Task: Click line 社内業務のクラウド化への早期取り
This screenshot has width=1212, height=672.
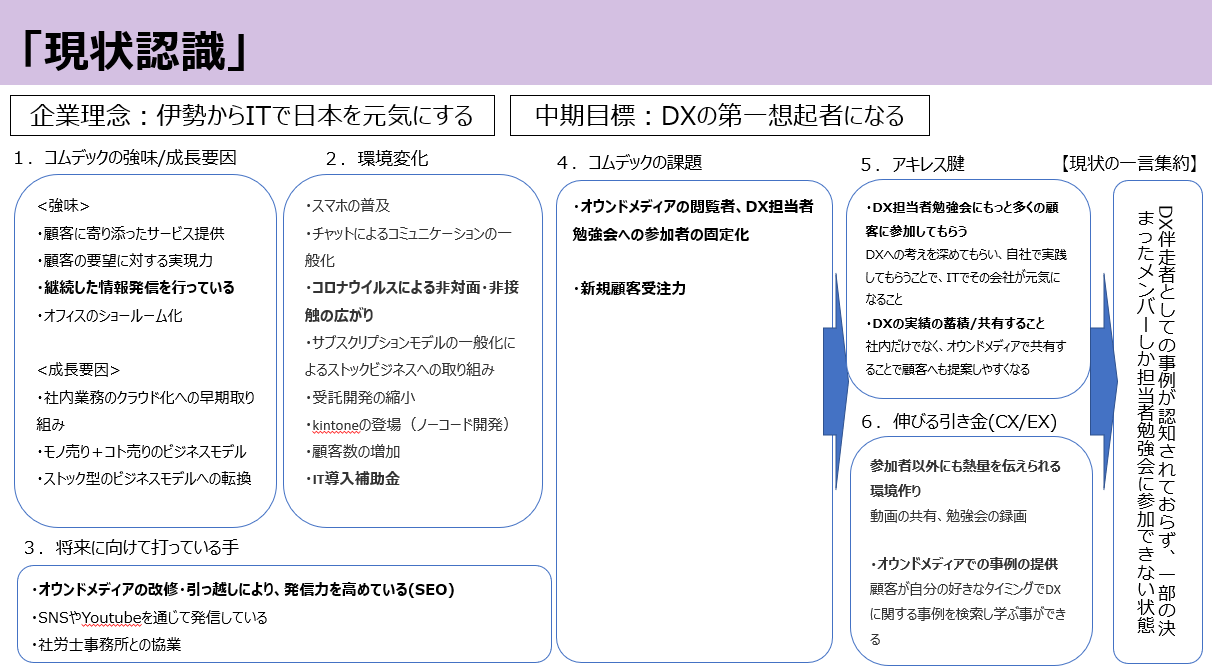Action: pyautogui.click(x=144, y=397)
